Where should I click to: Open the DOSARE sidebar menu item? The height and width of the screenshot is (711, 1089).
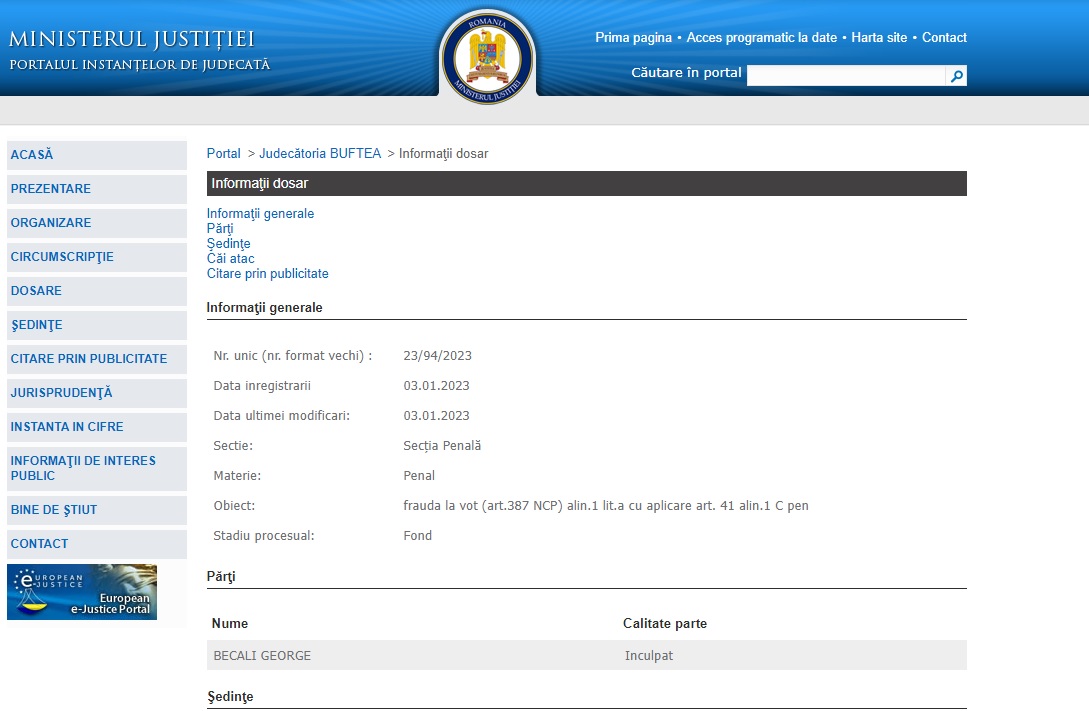pos(97,291)
